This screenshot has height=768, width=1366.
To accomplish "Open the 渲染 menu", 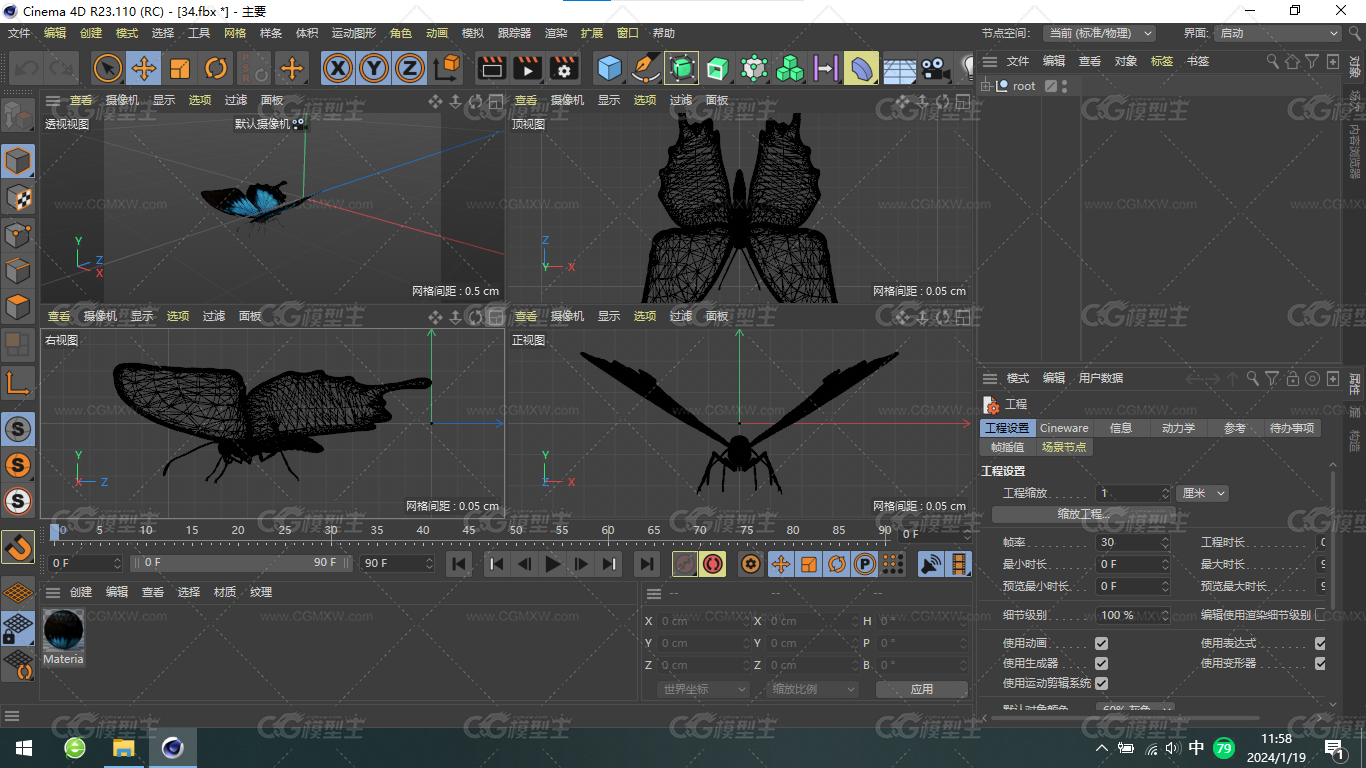I will pyautogui.click(x=556, y=33).
